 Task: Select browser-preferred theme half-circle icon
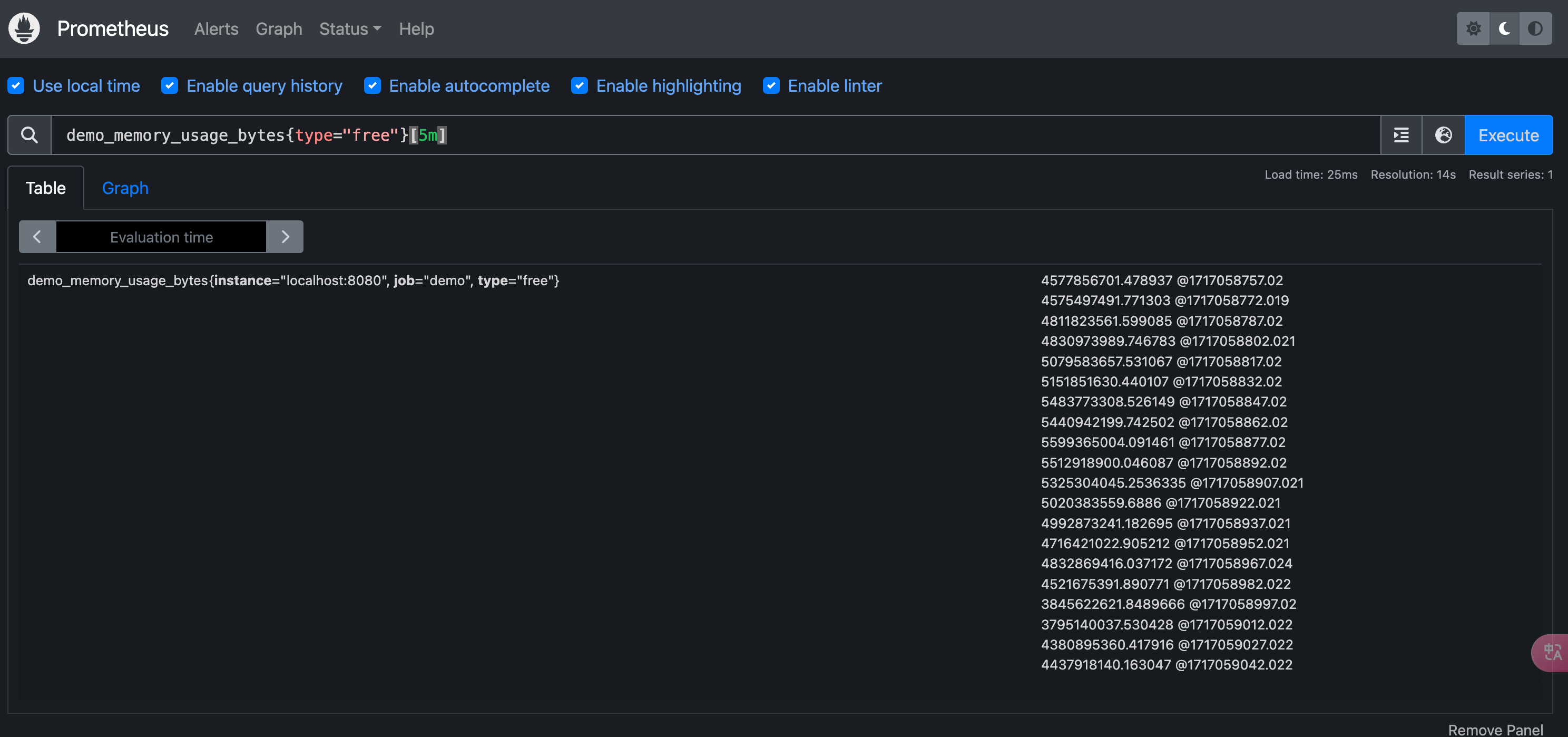(1535, 28)
